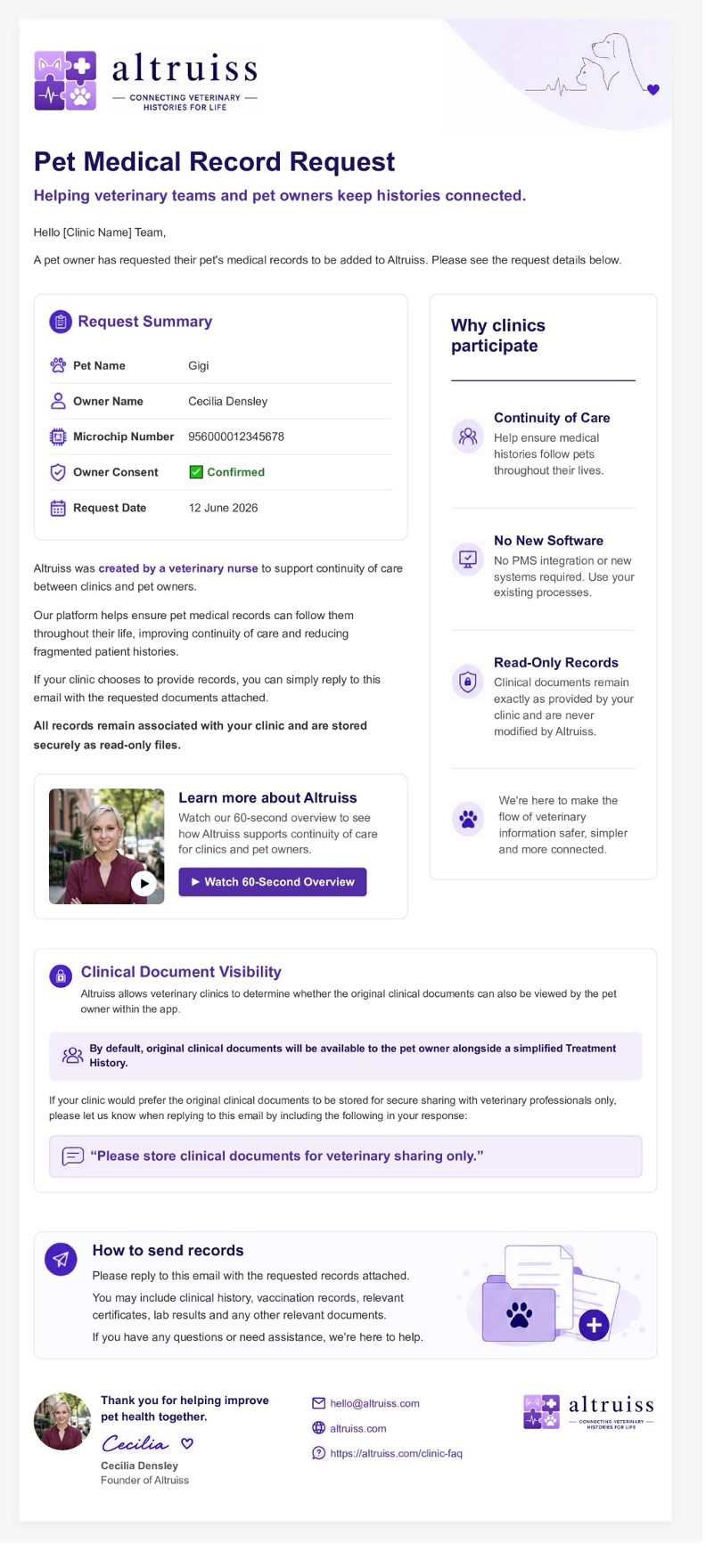Image resolution: width=706 pixels, height=1568 pixels.
Task: Click the woman's video thumbnail image
Action: 107,846
